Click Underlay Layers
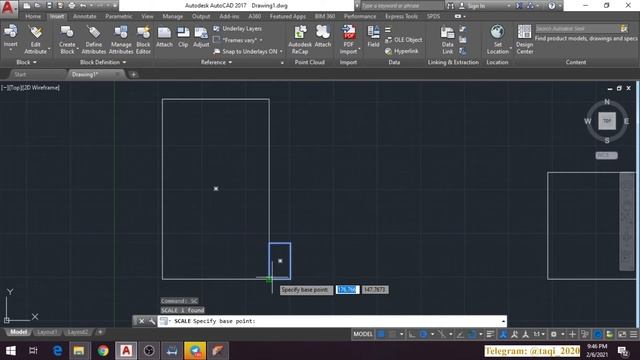Screen dimensions: 640x360 238,29
